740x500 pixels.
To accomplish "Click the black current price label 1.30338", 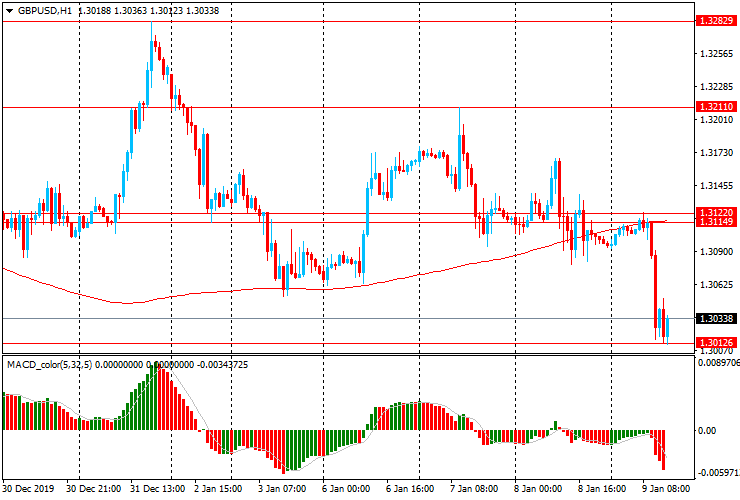I will [716, 319].
